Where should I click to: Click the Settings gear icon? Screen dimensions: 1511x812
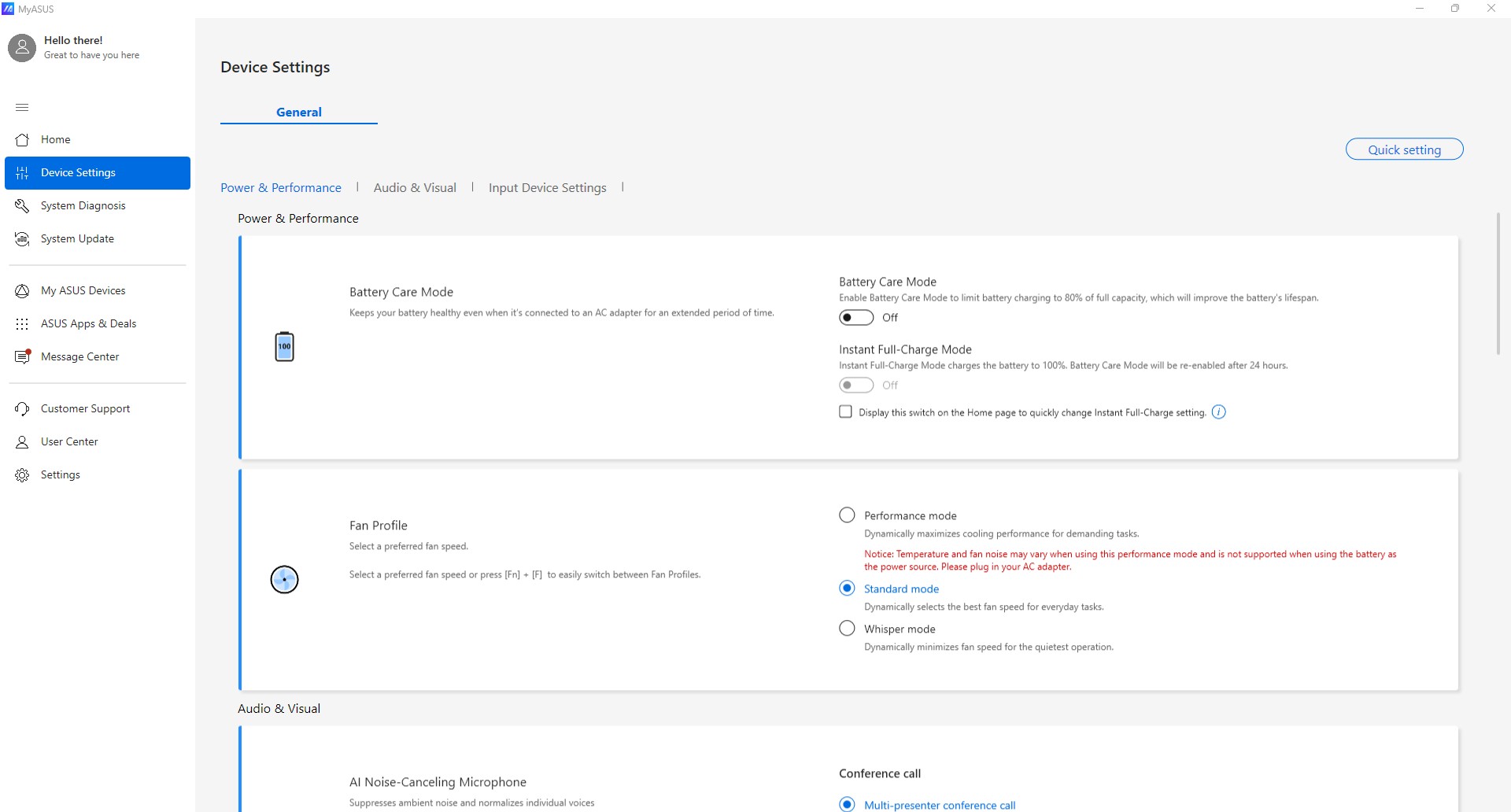pos(23,475)
